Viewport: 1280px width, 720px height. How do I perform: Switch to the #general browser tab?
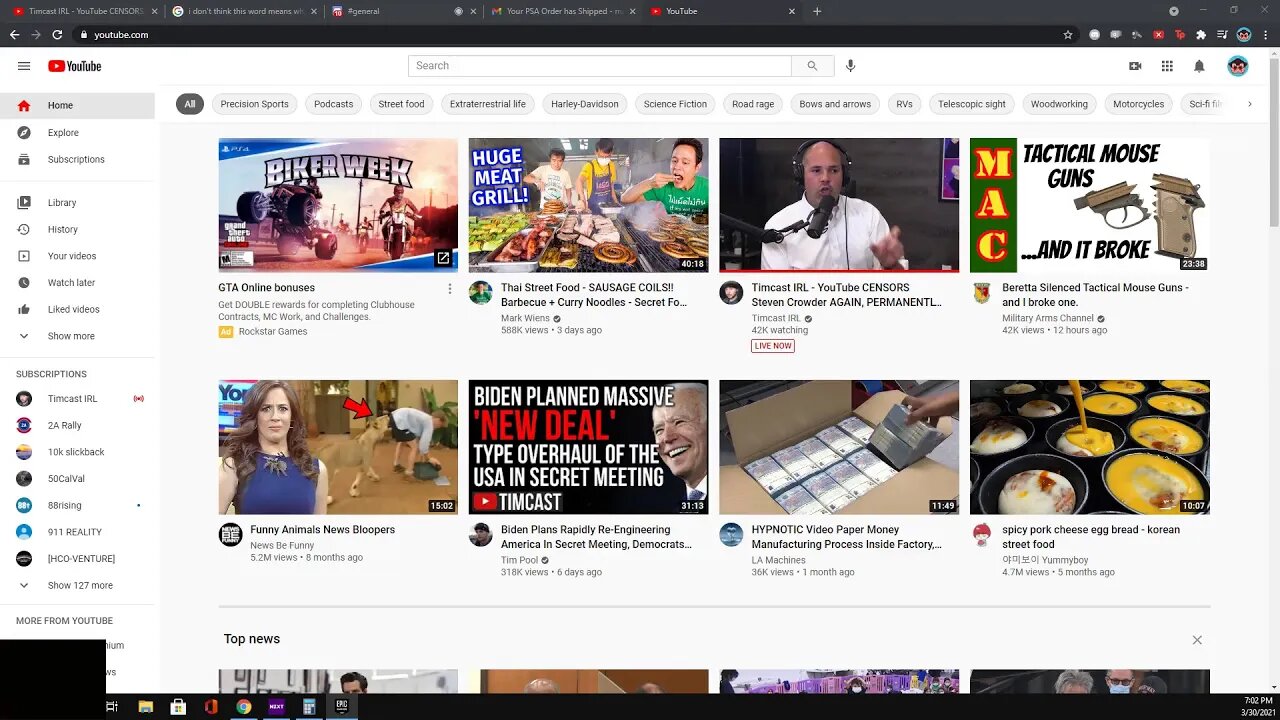click(402, 11)
